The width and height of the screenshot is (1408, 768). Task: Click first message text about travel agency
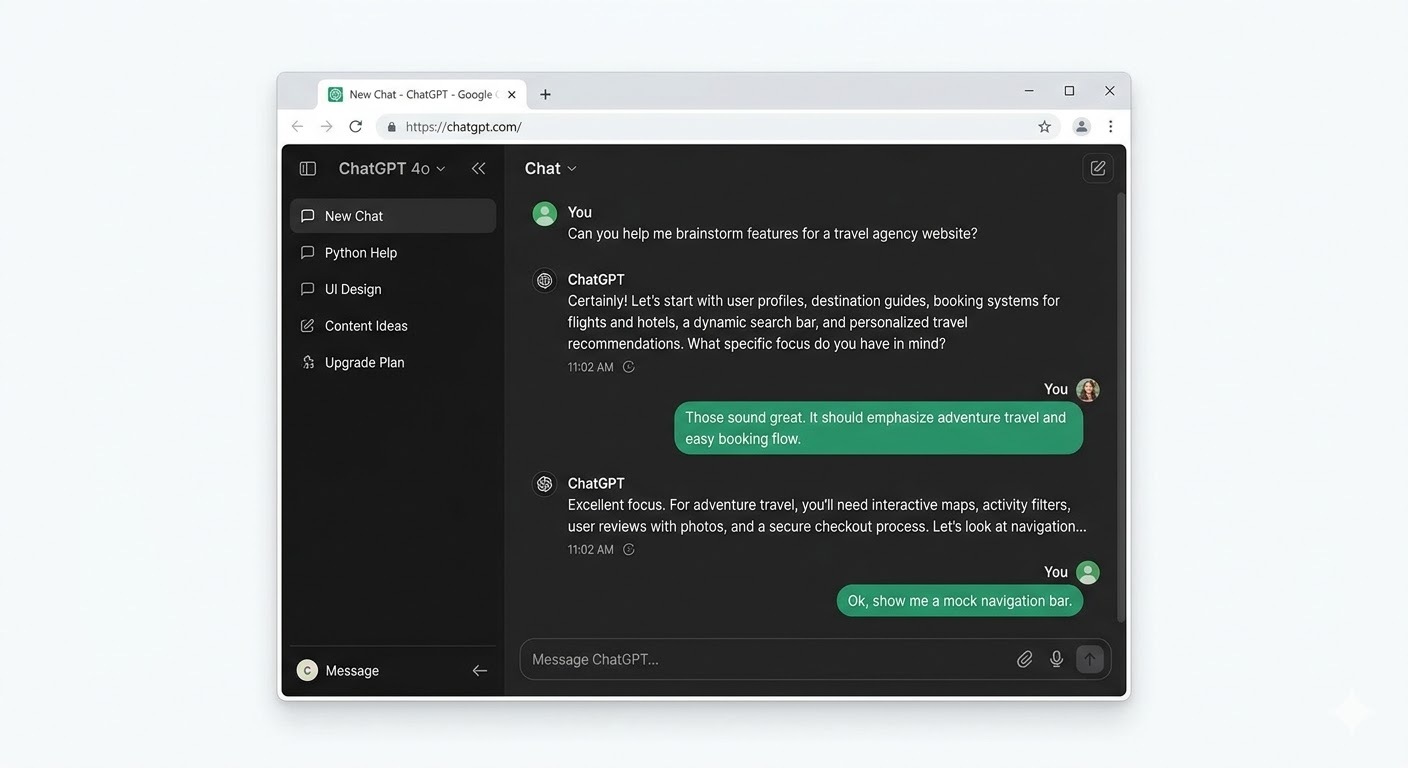[x=772, y=234]
